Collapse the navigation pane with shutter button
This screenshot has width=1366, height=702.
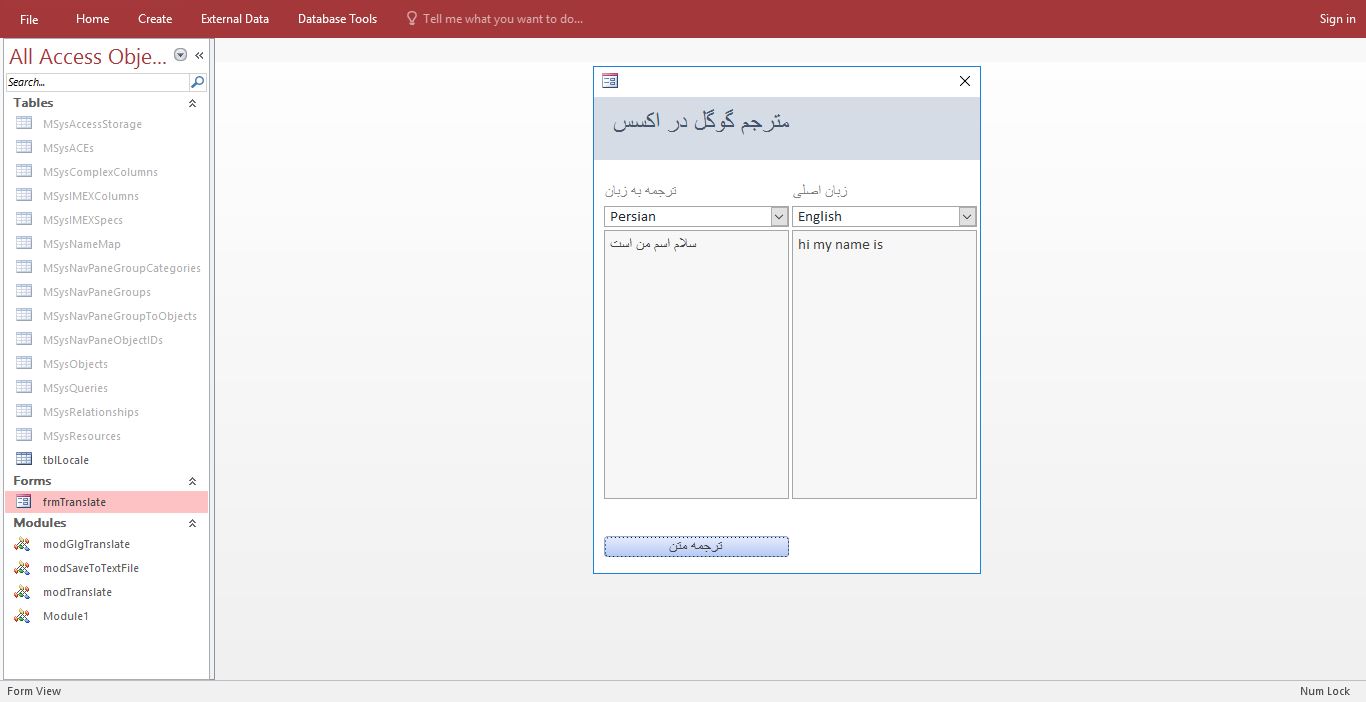199,55
